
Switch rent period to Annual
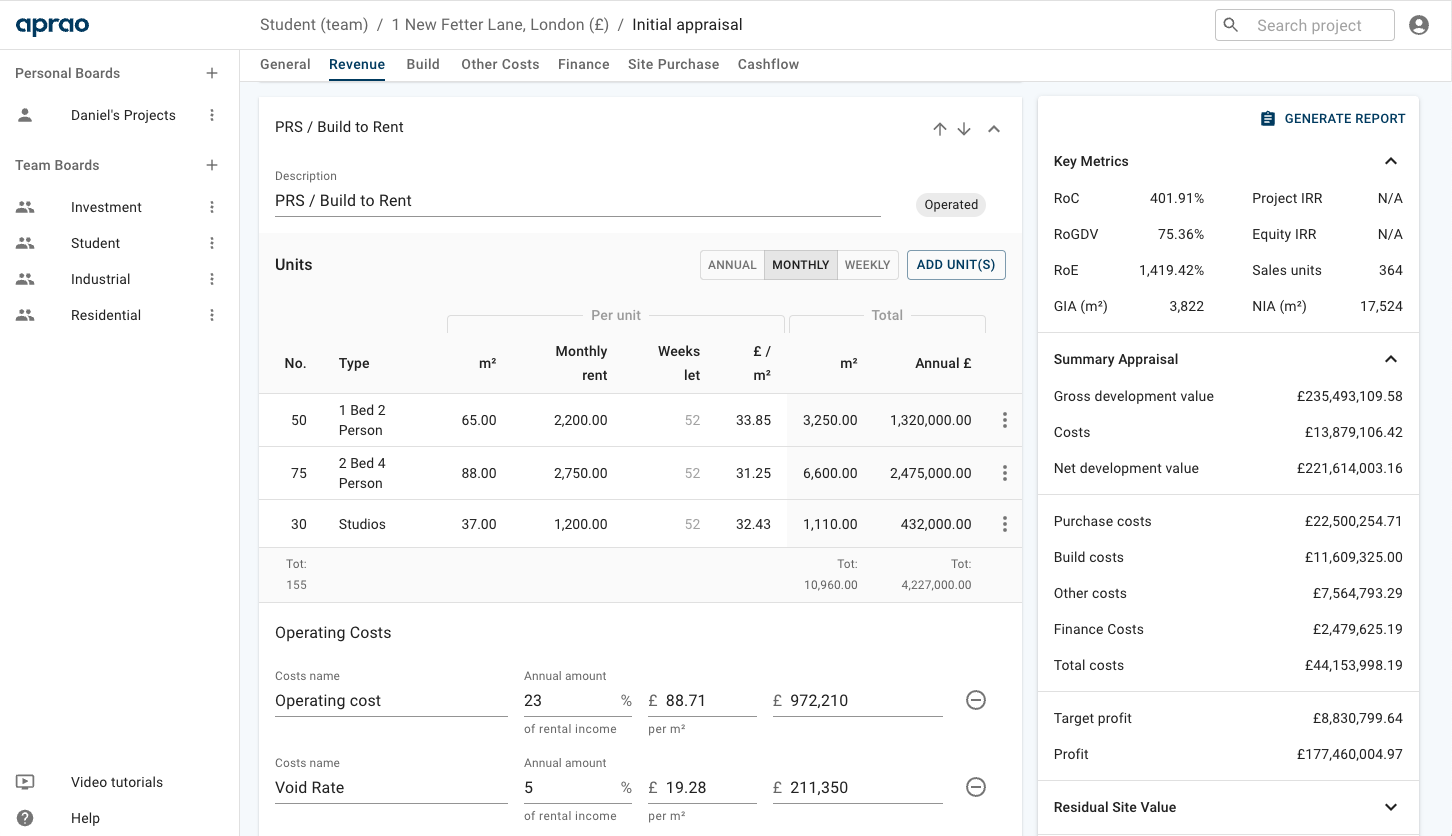click(732, 265)
